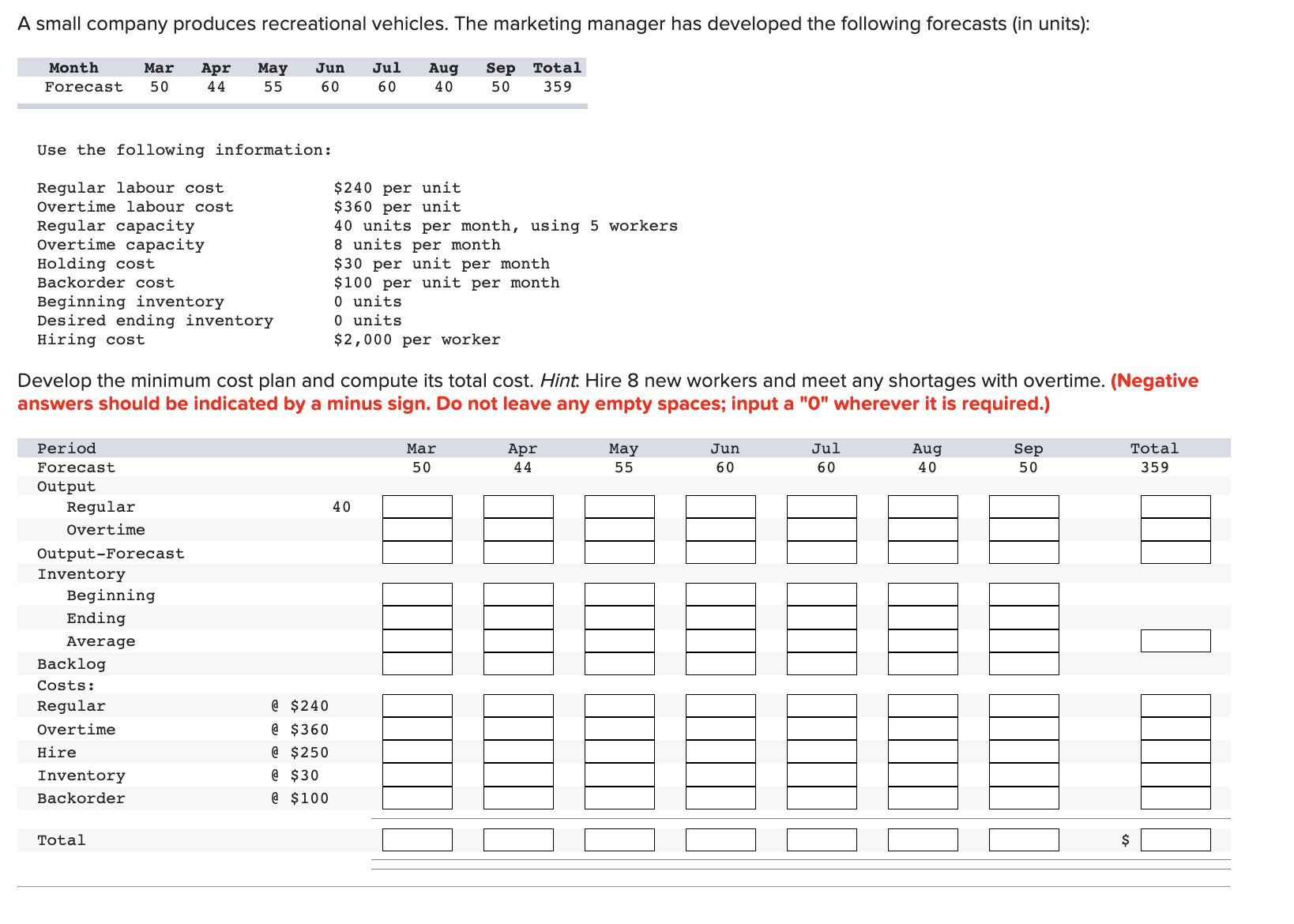Select the Average inventory box for Aug
Image resolution: width=1294 pixels, height=924 pixels.
(923, 640)
